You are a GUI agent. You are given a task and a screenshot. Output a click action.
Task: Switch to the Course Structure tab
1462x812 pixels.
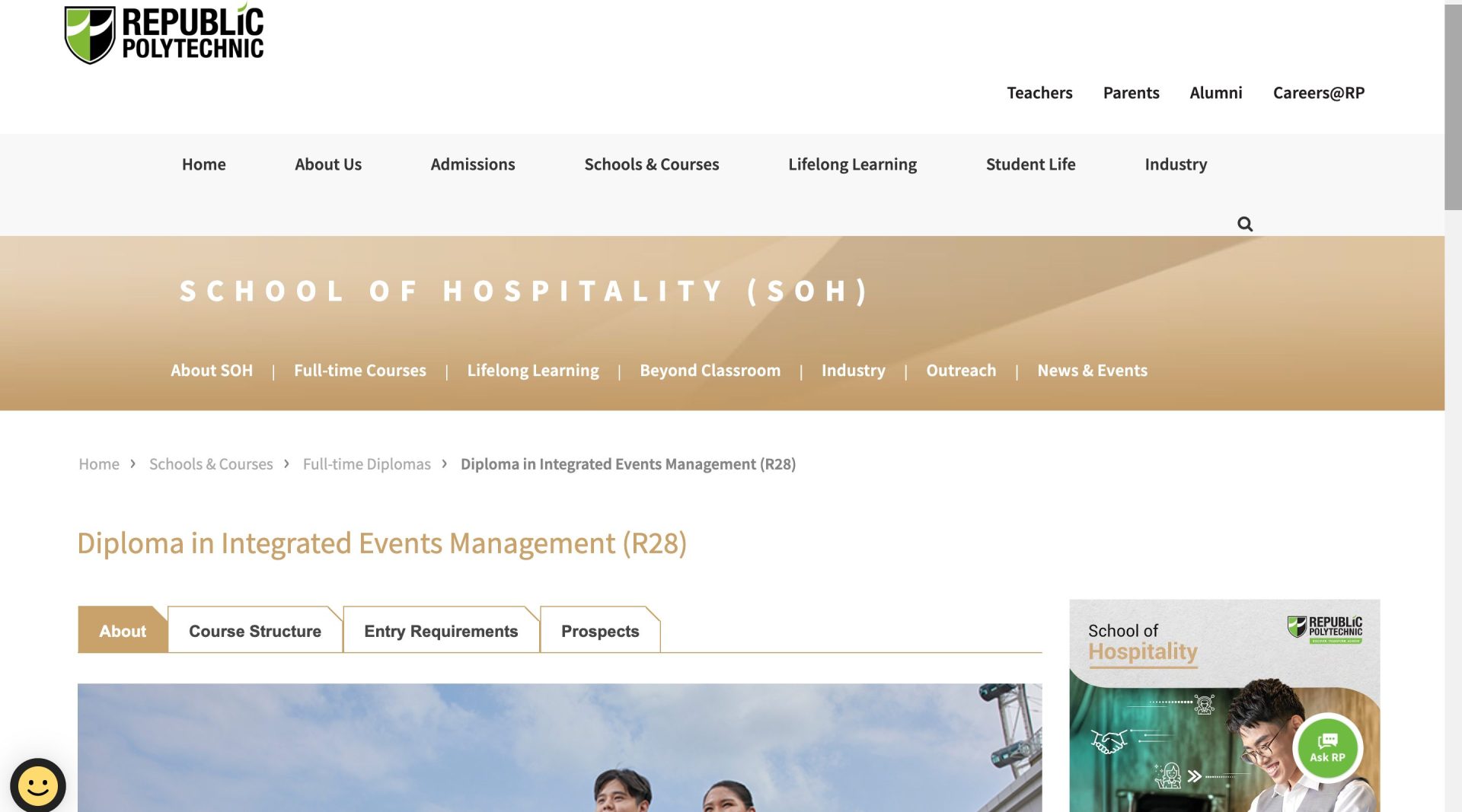coord(255,630)
